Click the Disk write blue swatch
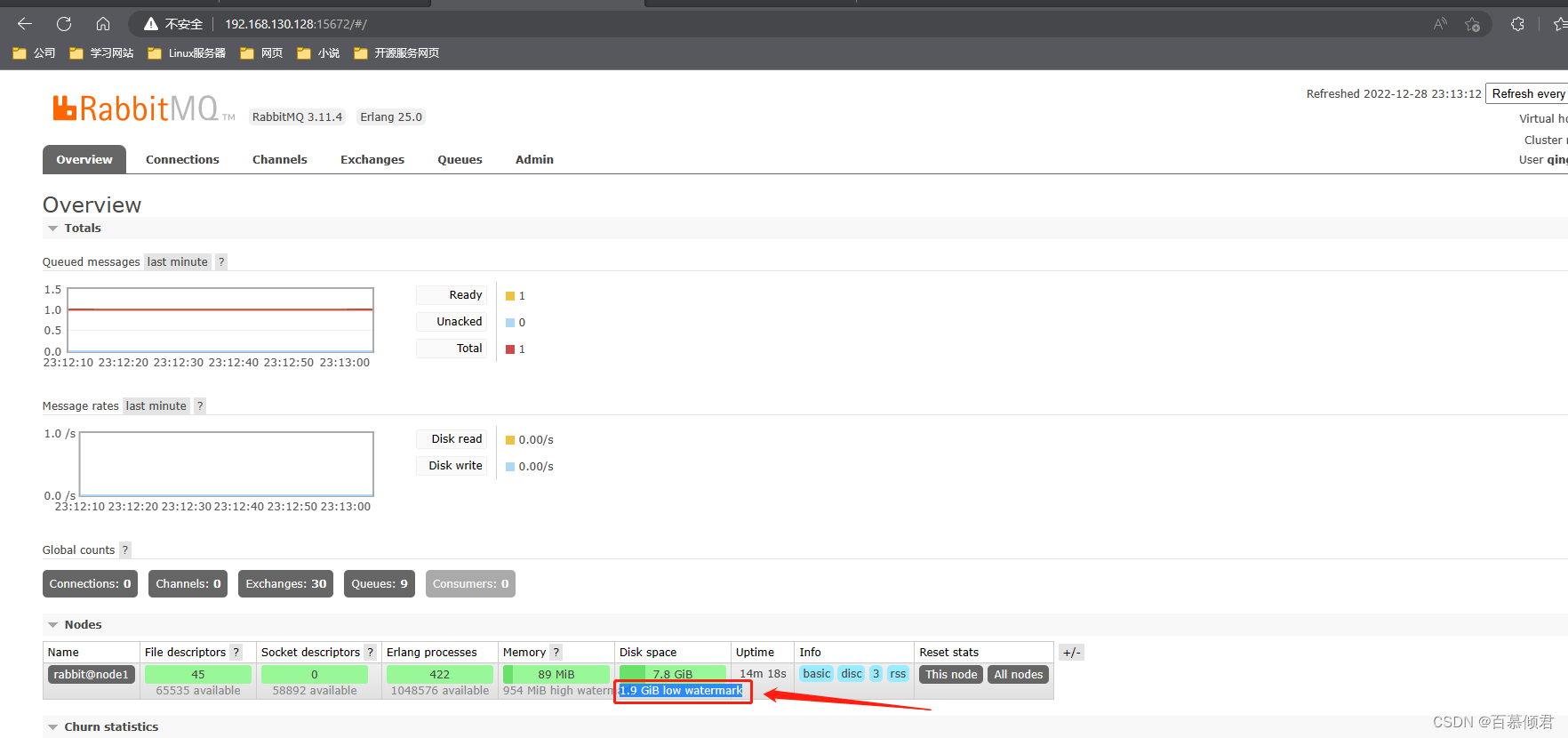 pos(510,467)
